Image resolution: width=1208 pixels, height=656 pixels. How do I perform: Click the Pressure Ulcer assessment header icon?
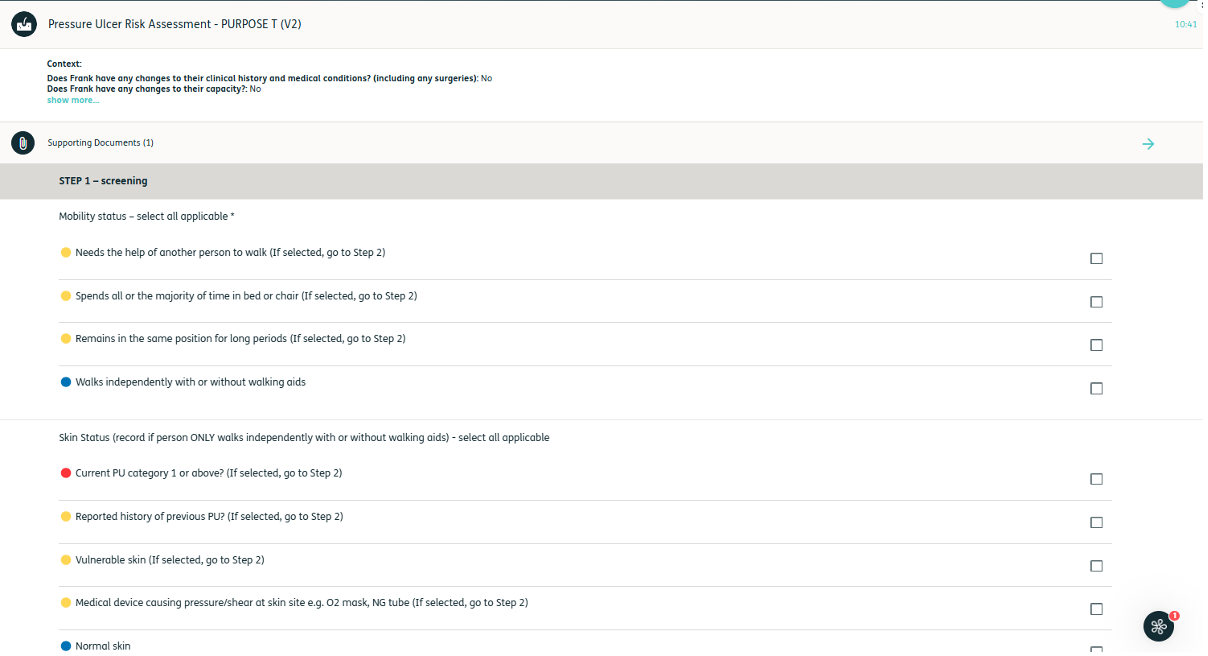pos(23,23)
